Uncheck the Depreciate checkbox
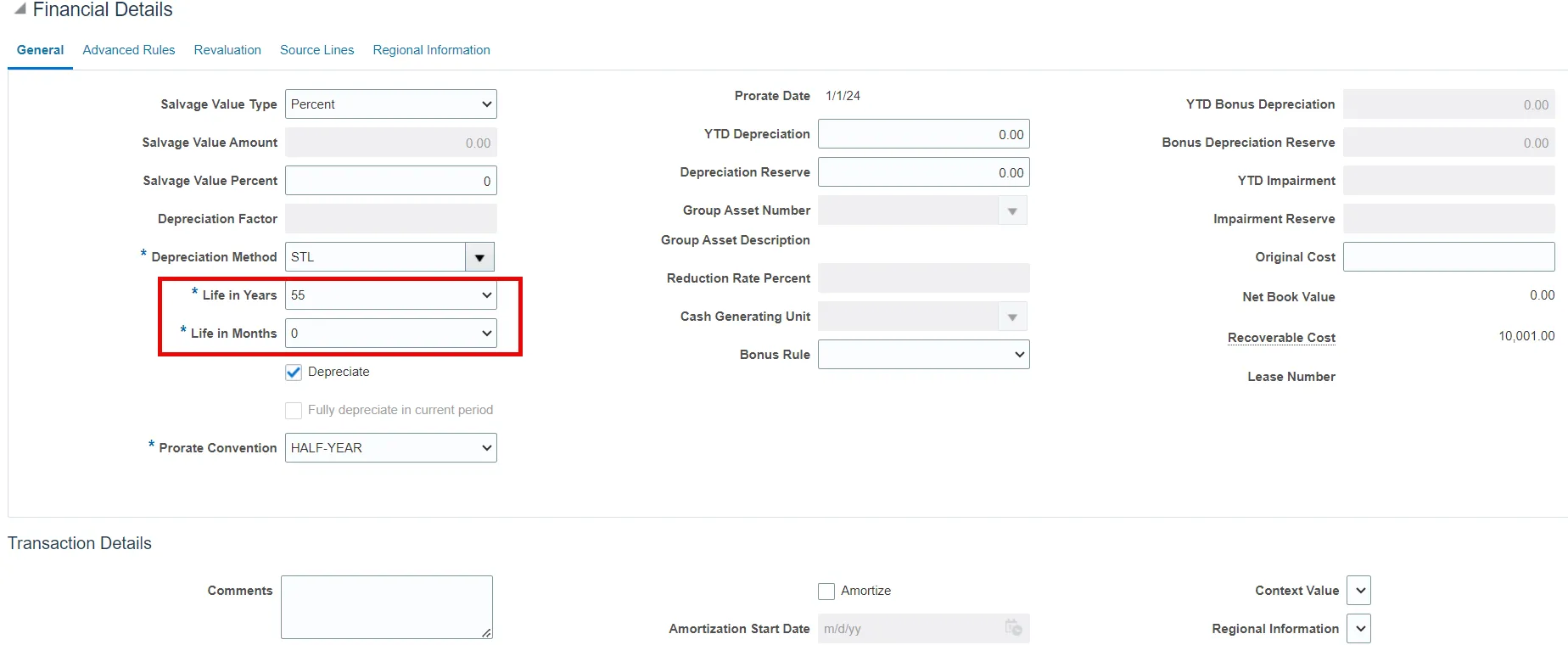The image size is (1568, 645). [x=294, y=372]
